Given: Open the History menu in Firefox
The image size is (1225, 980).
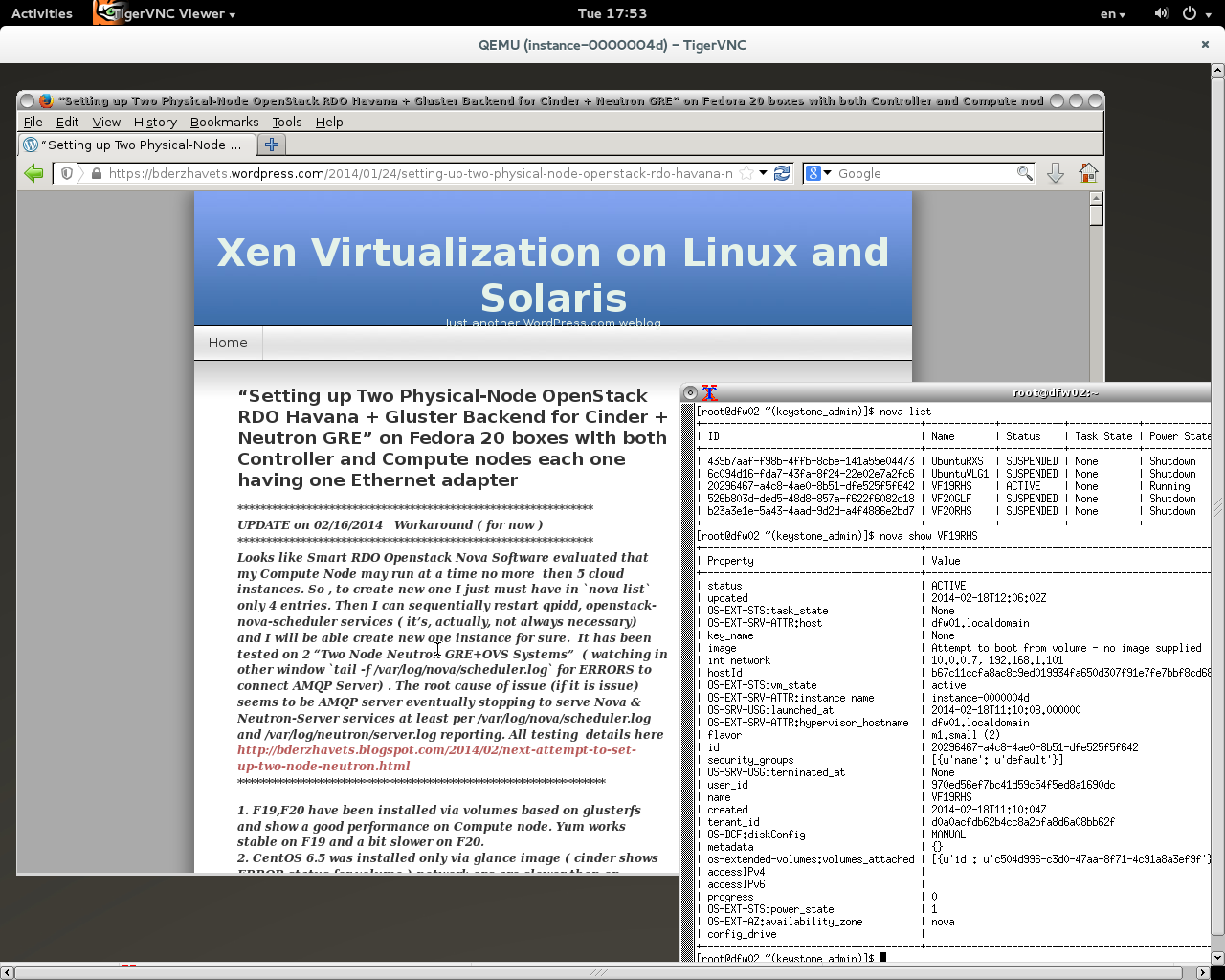Looking at the screenshot, I should [x=155, y=122].
